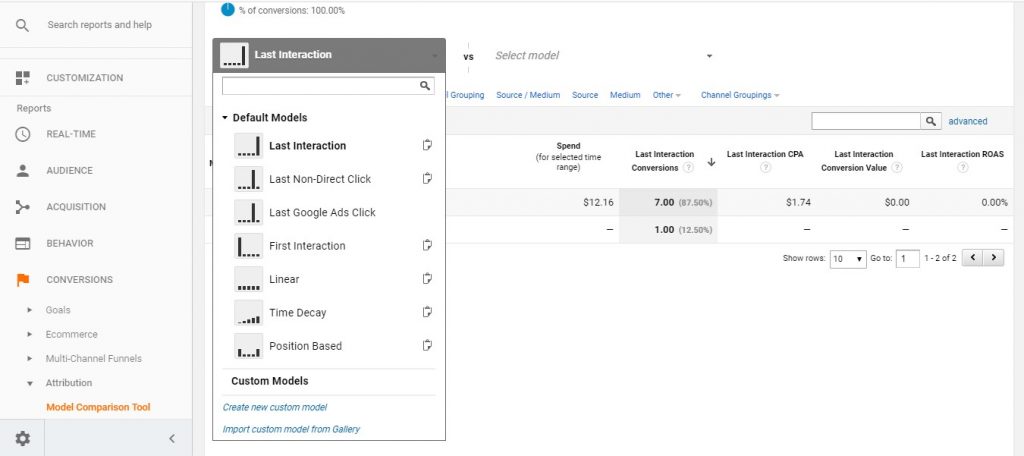Copy the Last Non-Direct Click model
The image size is (1024, 456).
click(x=427, y=178)
